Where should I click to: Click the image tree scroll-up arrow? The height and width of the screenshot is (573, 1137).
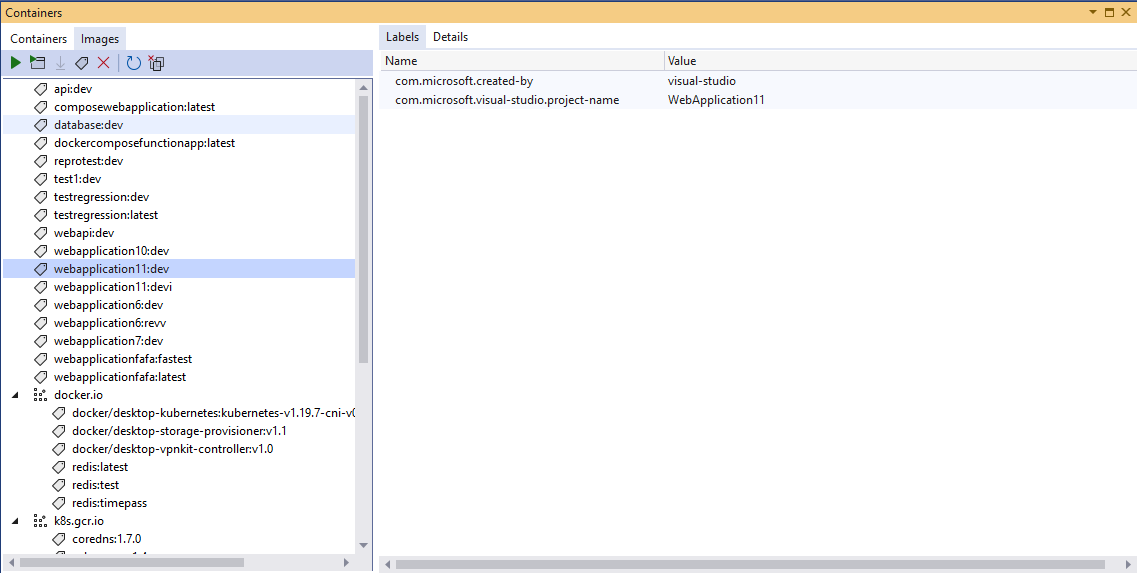(x=363, y=88)
